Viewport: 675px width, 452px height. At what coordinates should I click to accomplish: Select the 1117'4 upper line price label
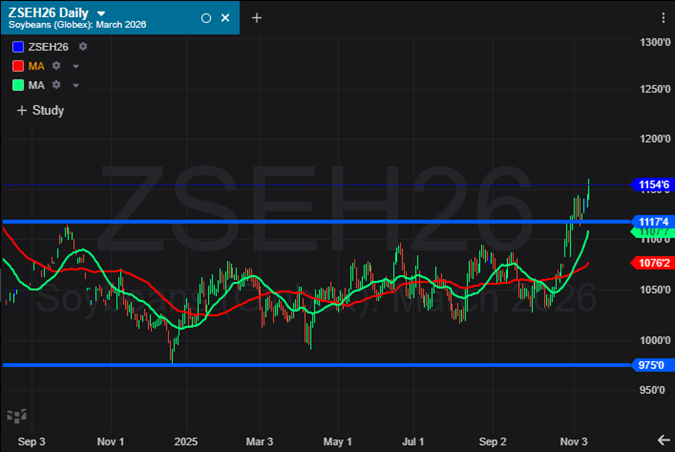(653, 222)
